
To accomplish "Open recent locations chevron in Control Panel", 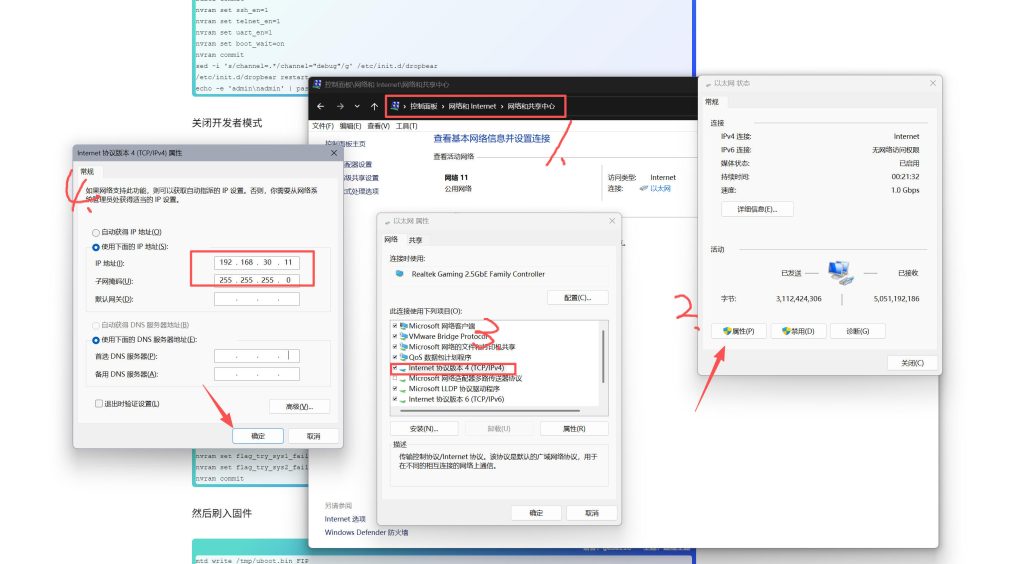I will tap(357, 106).
